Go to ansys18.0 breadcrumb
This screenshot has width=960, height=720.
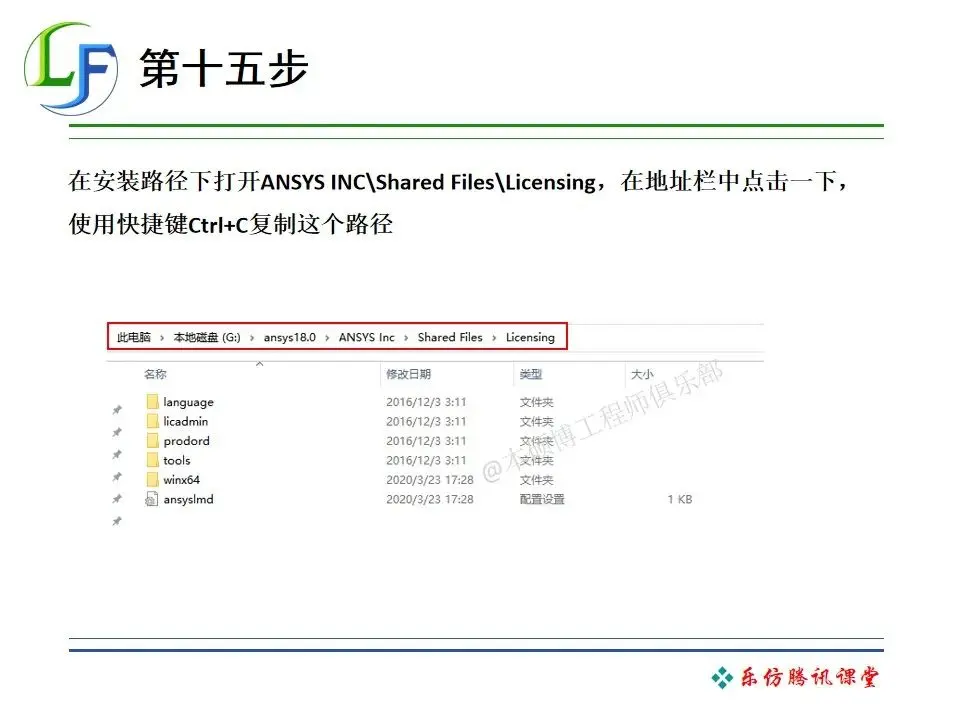(290, 337)
